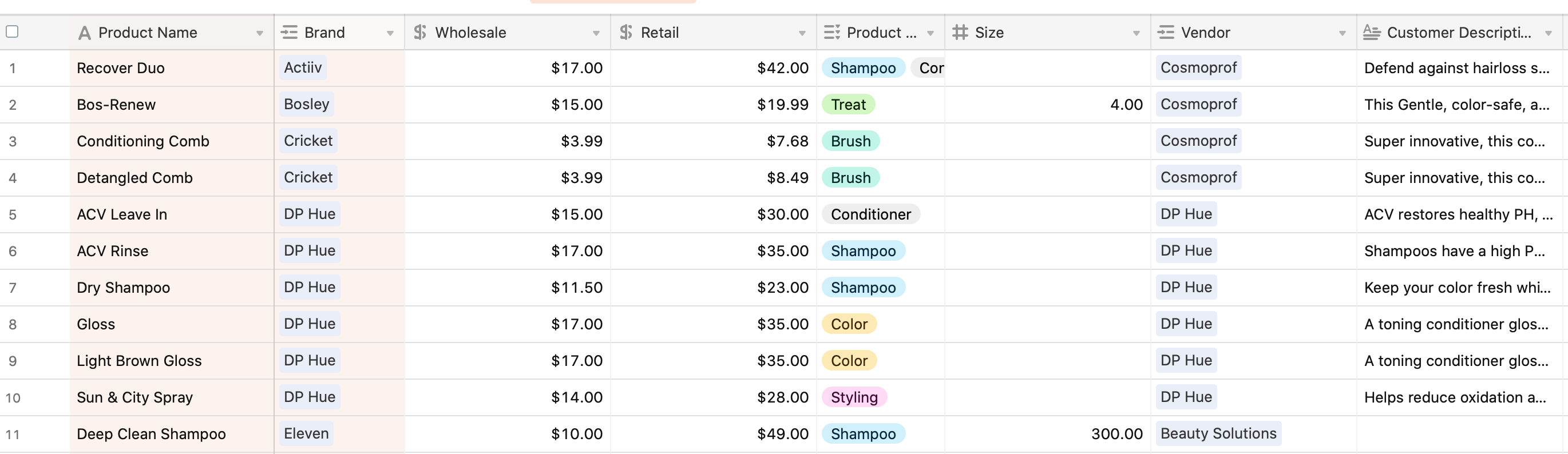
Task: Click the Vendor field-type icon
Action: [1166, 32]
